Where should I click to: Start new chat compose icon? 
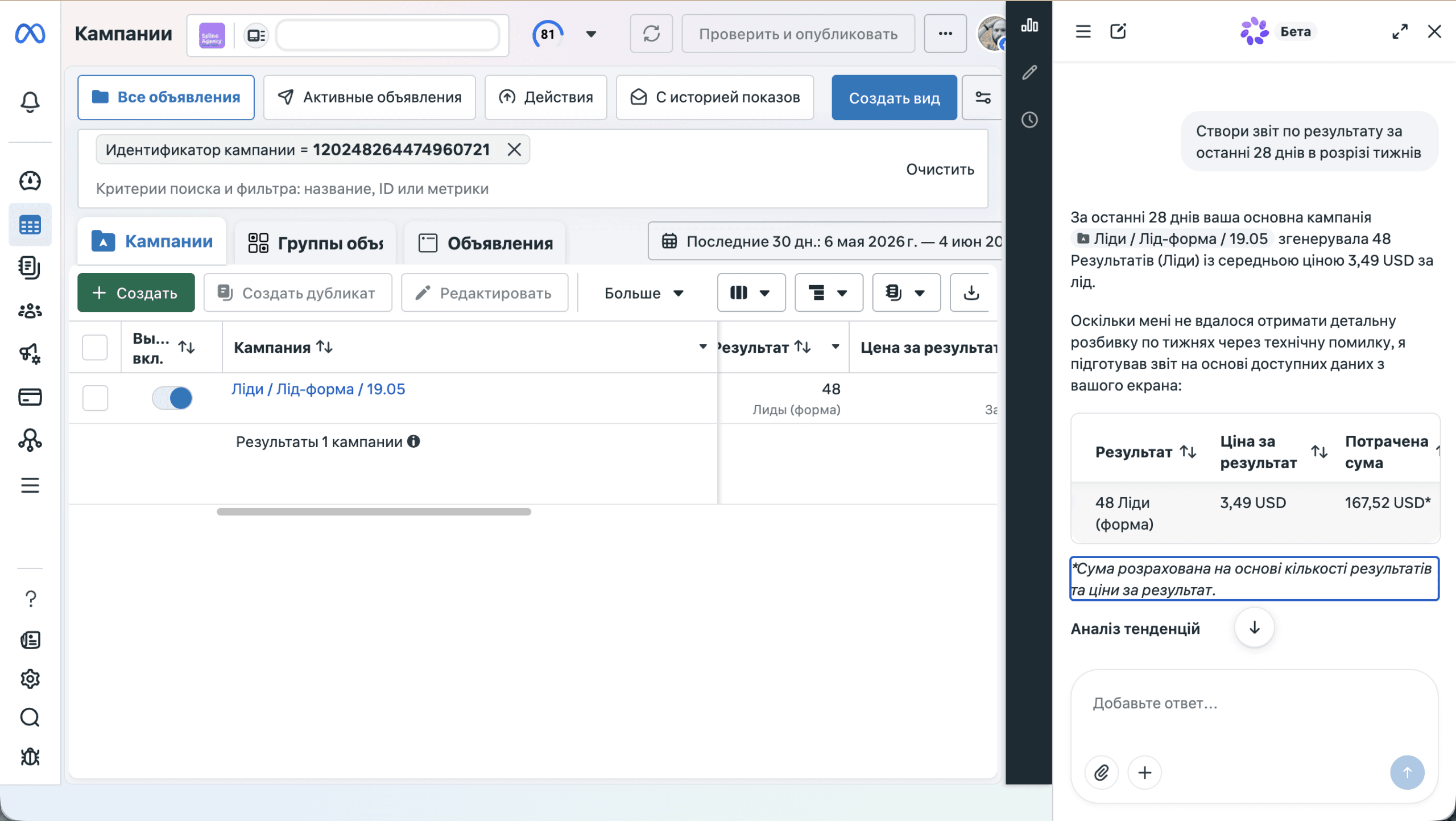tap(1118, 31)
